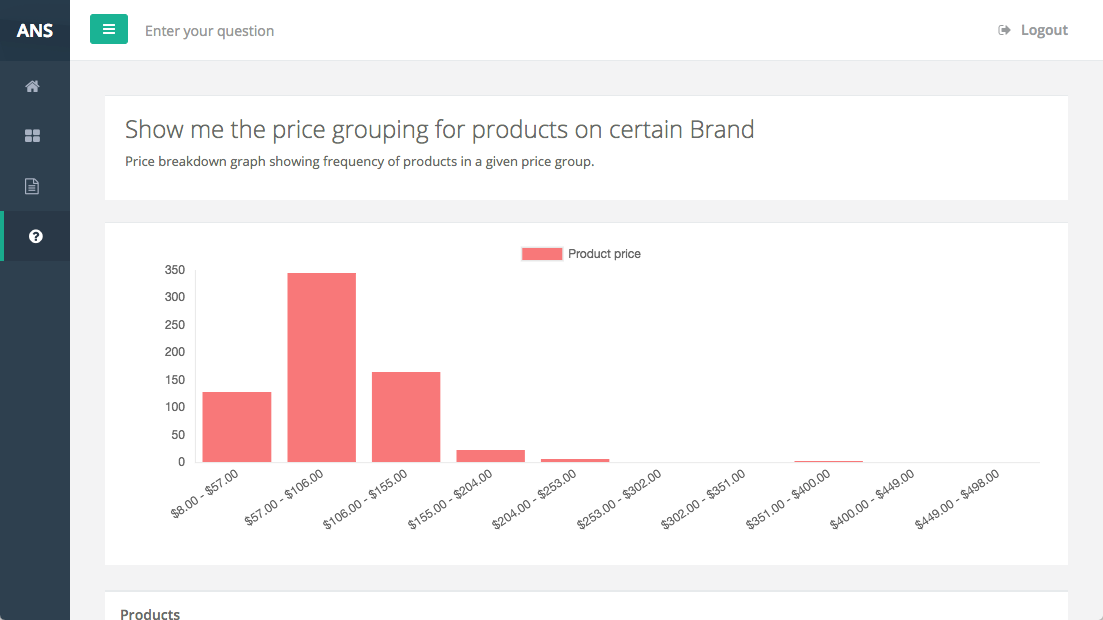Click the logout arrow icon

[x=1004, y=30]
